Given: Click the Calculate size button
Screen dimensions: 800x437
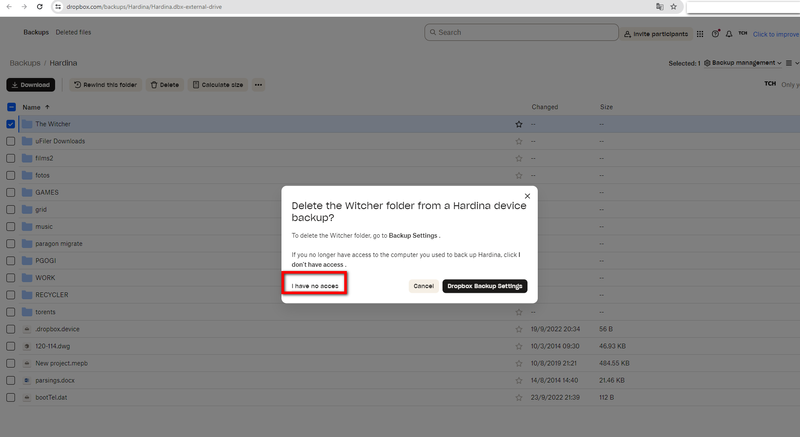Looking at the screenshot, I should tap(218, 85).
